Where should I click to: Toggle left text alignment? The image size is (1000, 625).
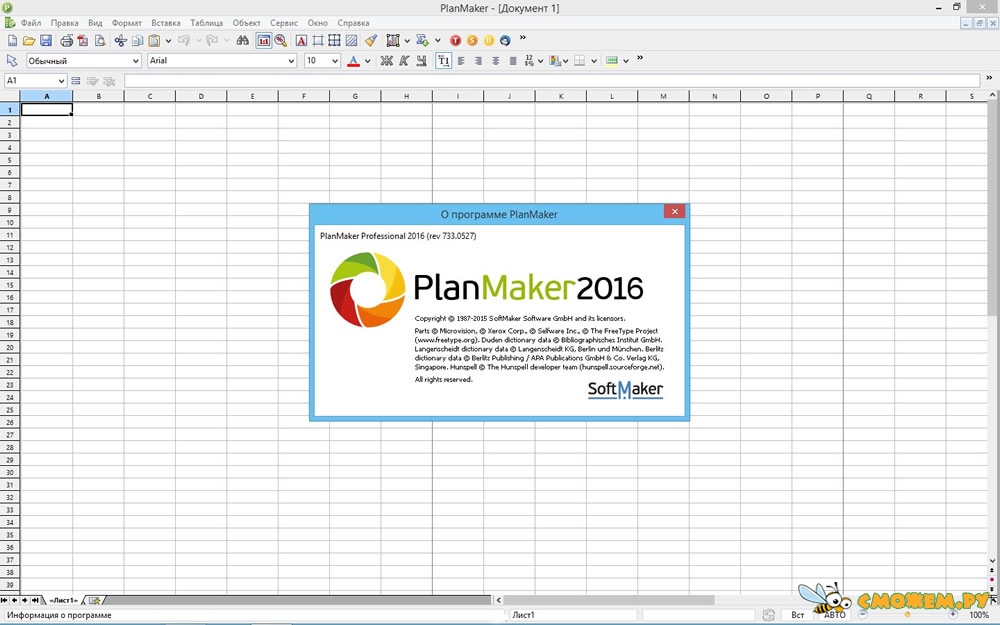point(461,61)
